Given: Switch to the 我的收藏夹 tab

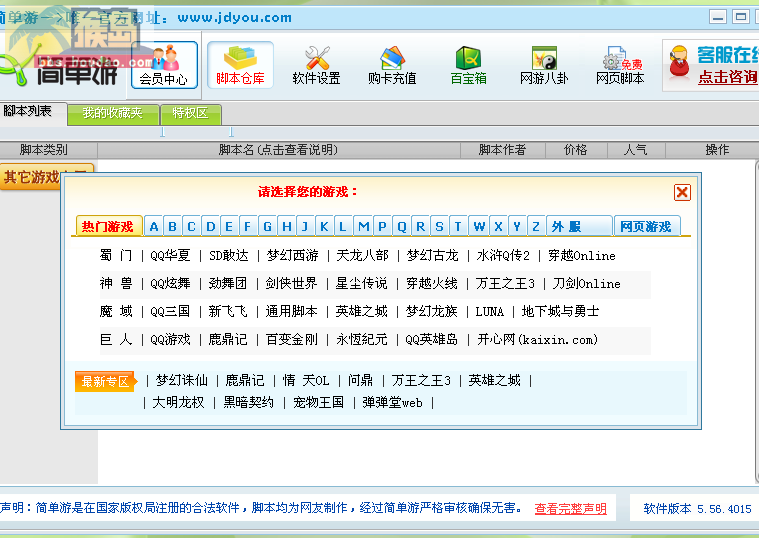Looking at the screenshot, I should (x=113, y=113).
